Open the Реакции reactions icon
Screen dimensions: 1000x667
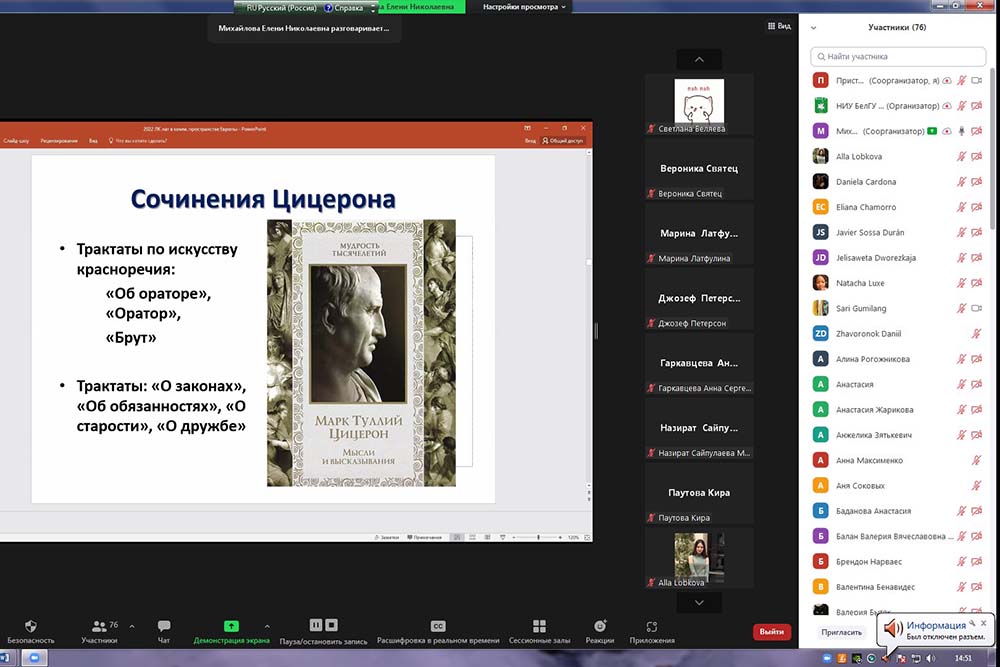pyautogui.click(x=600, y=626)
